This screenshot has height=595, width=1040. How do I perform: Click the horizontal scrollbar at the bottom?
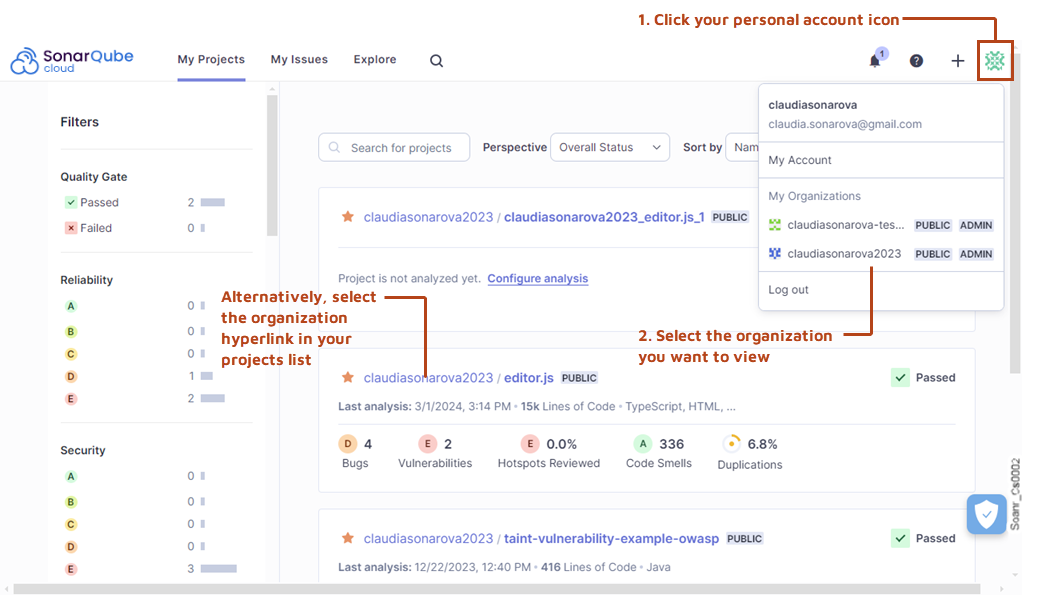tap(497, 589)
